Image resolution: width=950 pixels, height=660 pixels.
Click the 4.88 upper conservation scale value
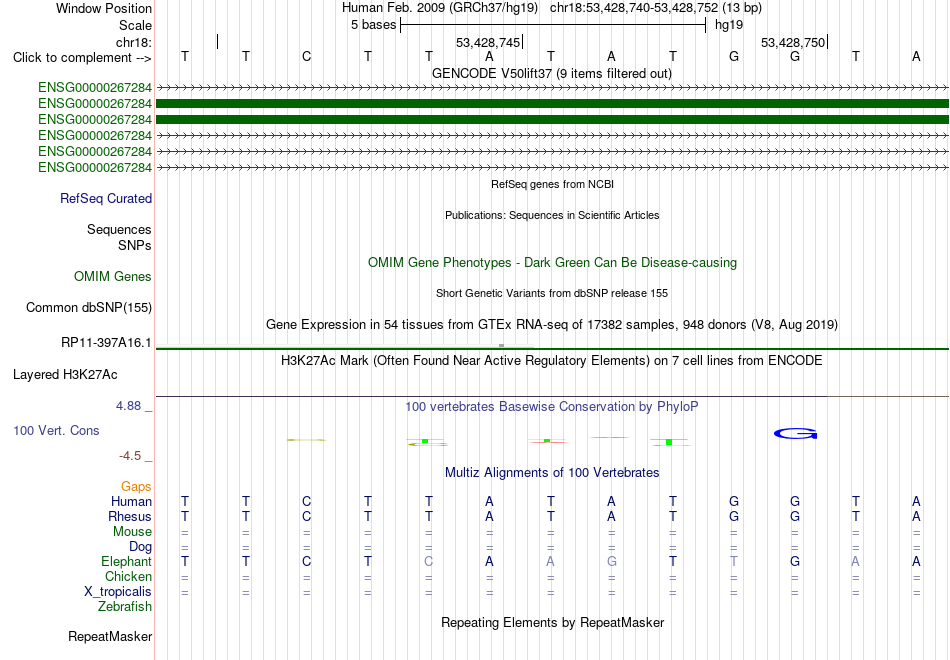[128, 406]
